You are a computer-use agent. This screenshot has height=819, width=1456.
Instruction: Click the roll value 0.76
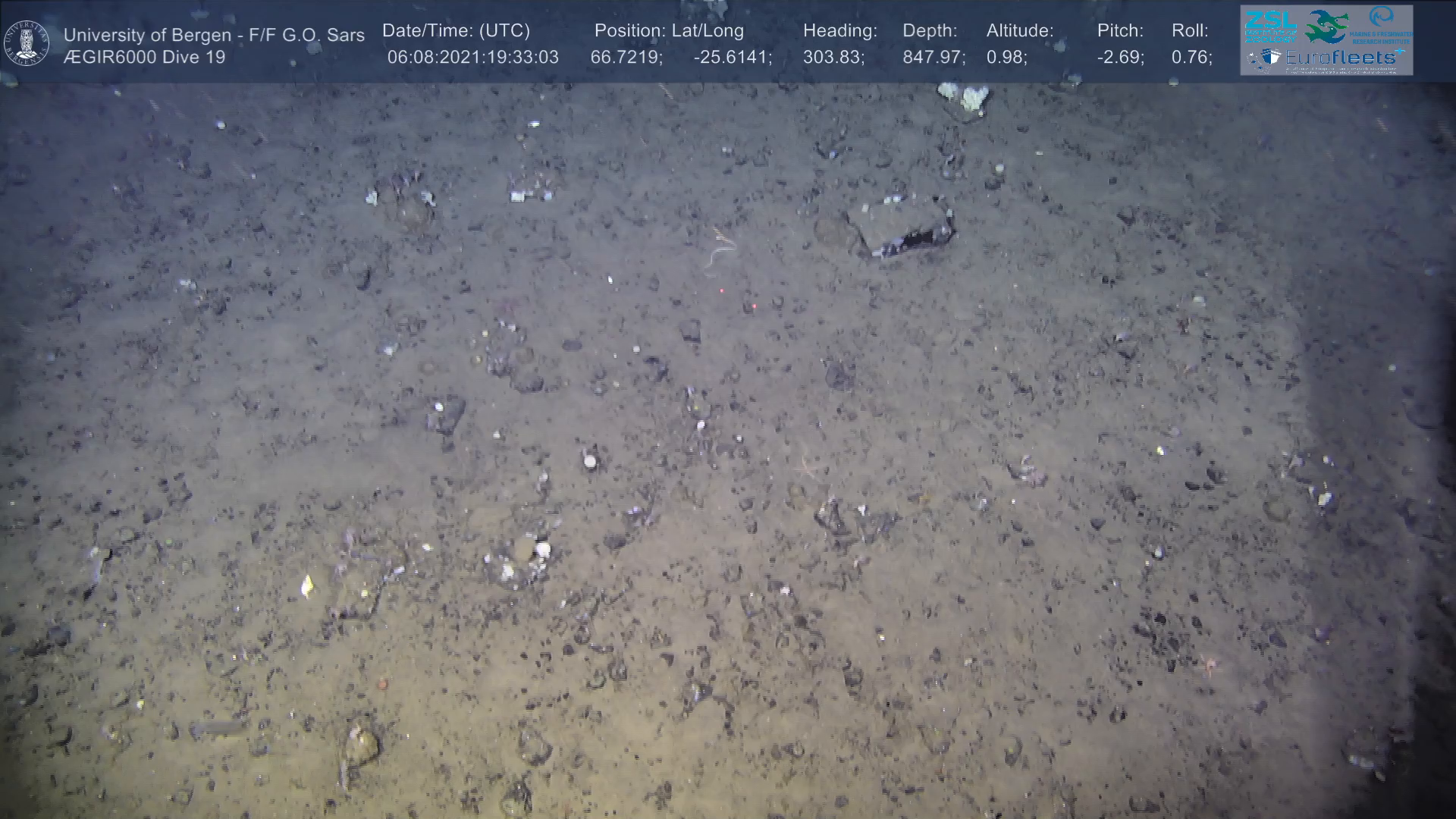[1191, 58]
